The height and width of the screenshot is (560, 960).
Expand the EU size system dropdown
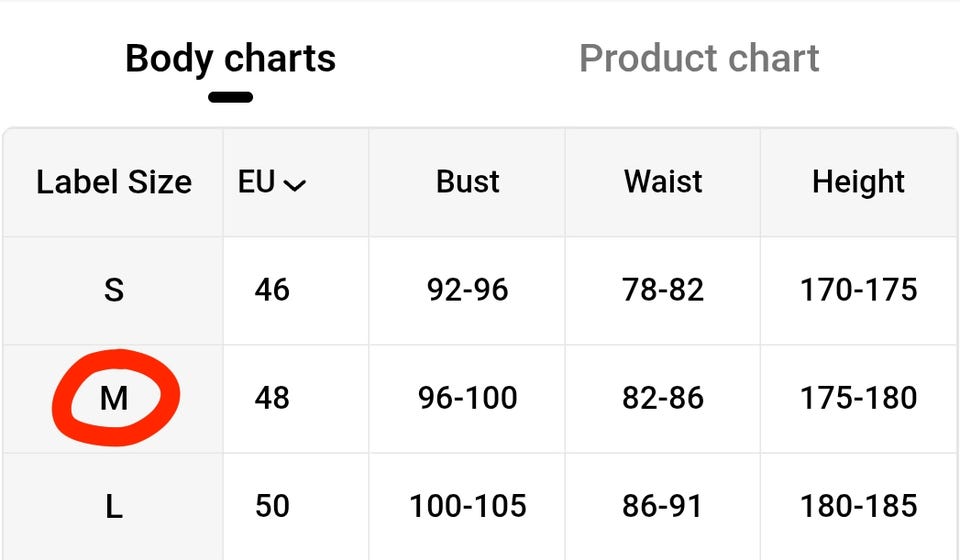click(271, 182)
